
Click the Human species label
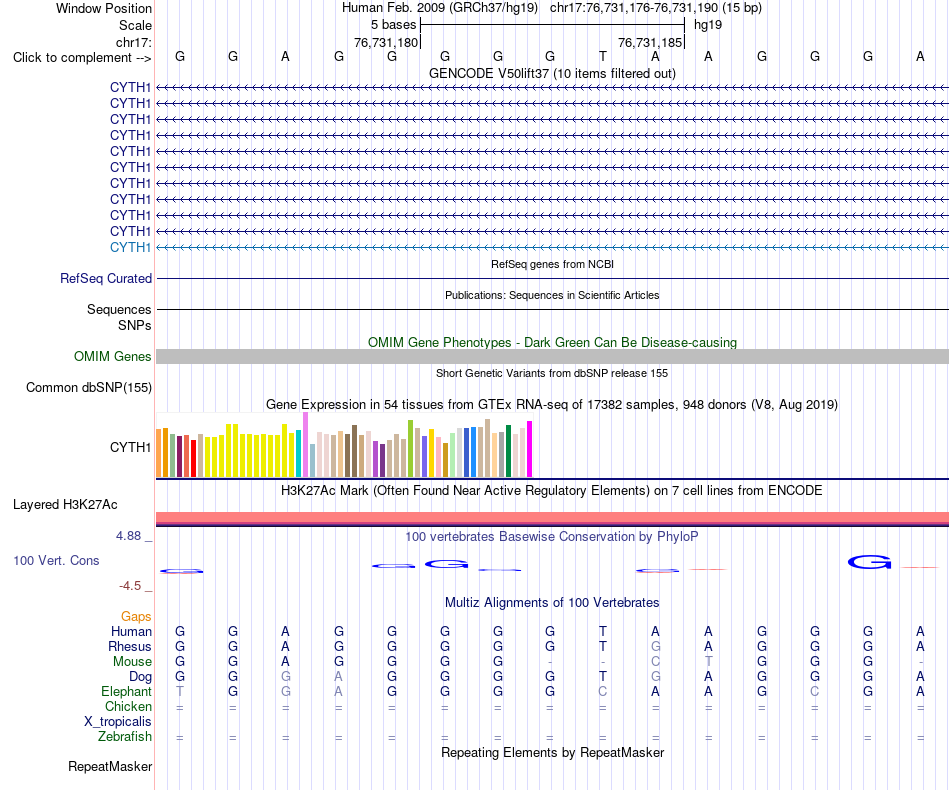(x=131, y=631)
